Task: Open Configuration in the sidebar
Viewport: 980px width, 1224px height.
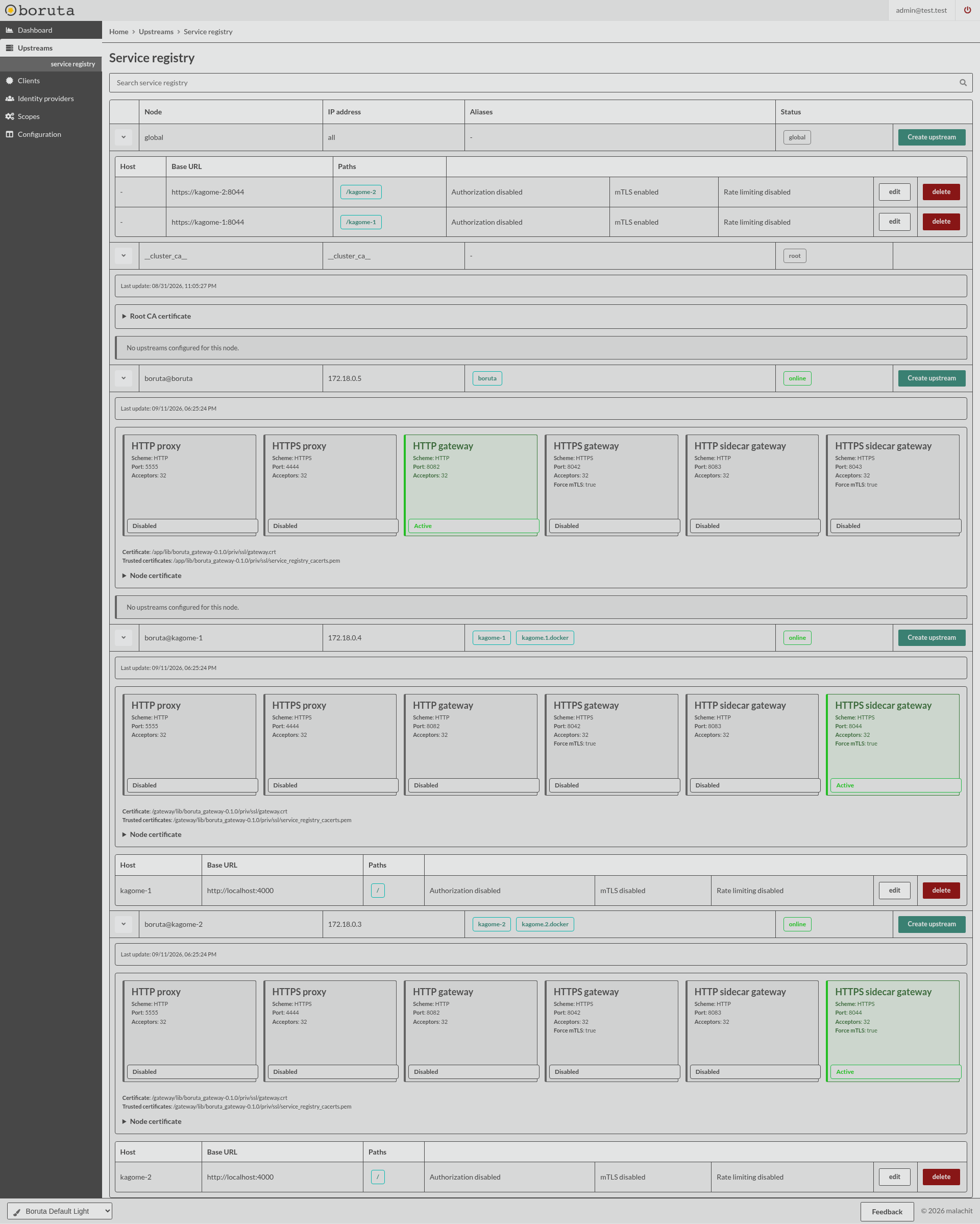Action: (x=51, y=134)
